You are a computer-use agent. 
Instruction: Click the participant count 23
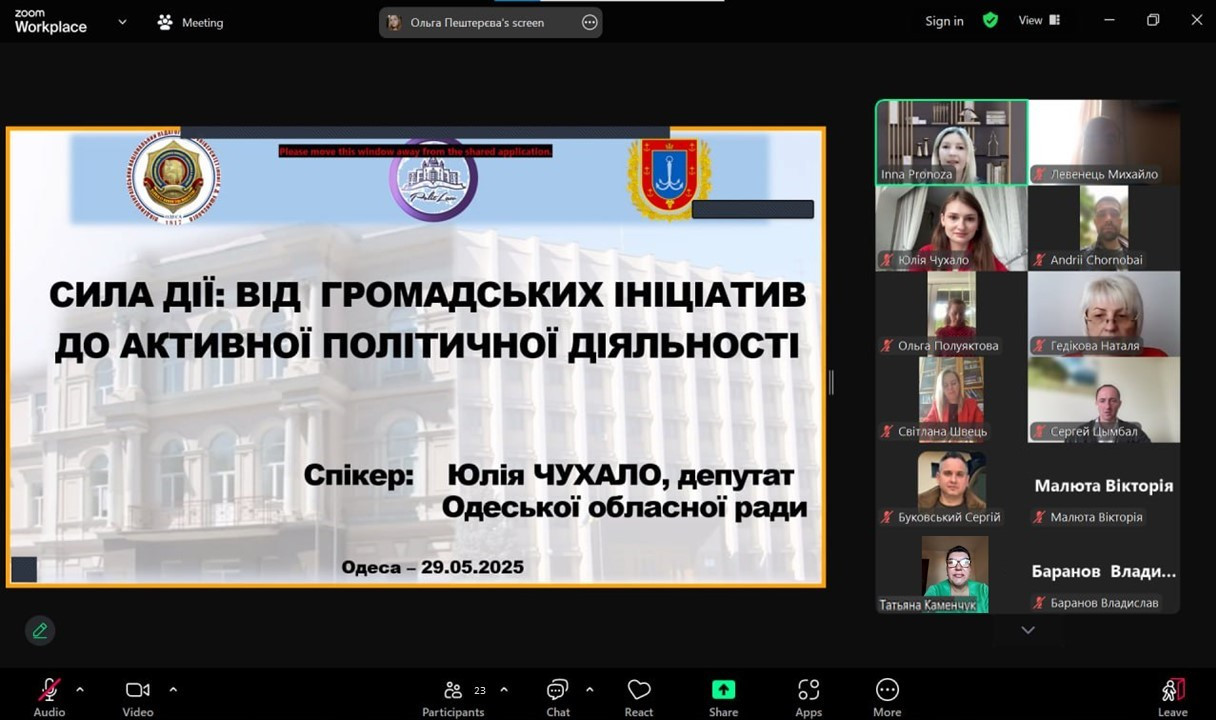click(480, 690)
